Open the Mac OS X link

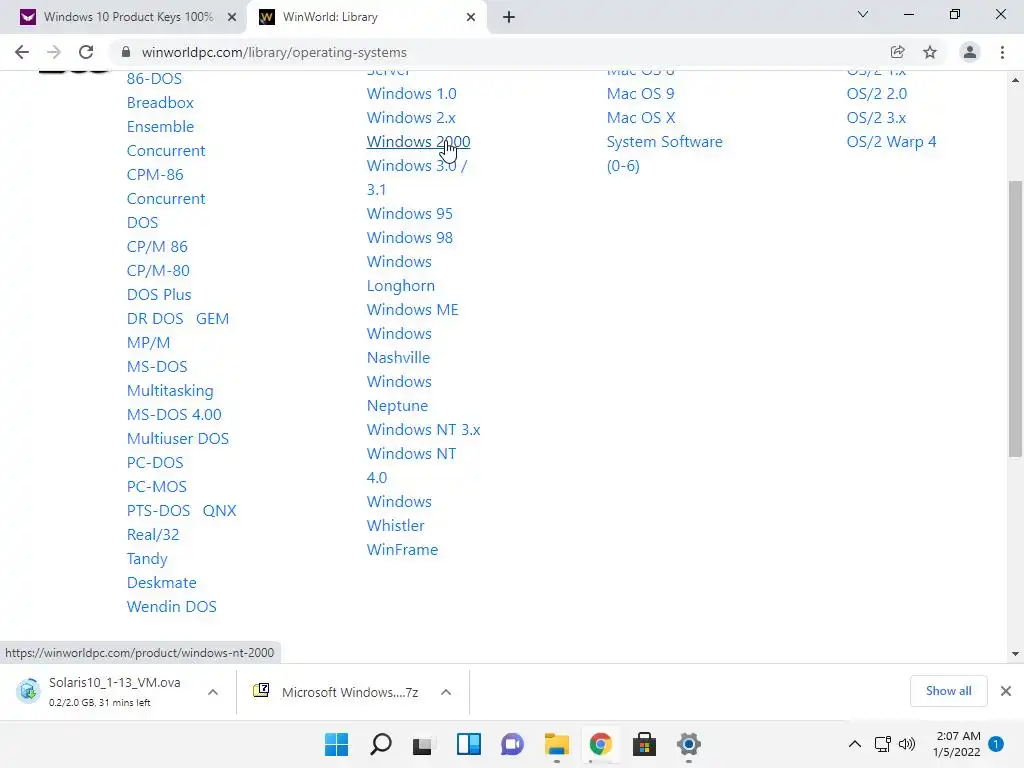tap(641, 118)
